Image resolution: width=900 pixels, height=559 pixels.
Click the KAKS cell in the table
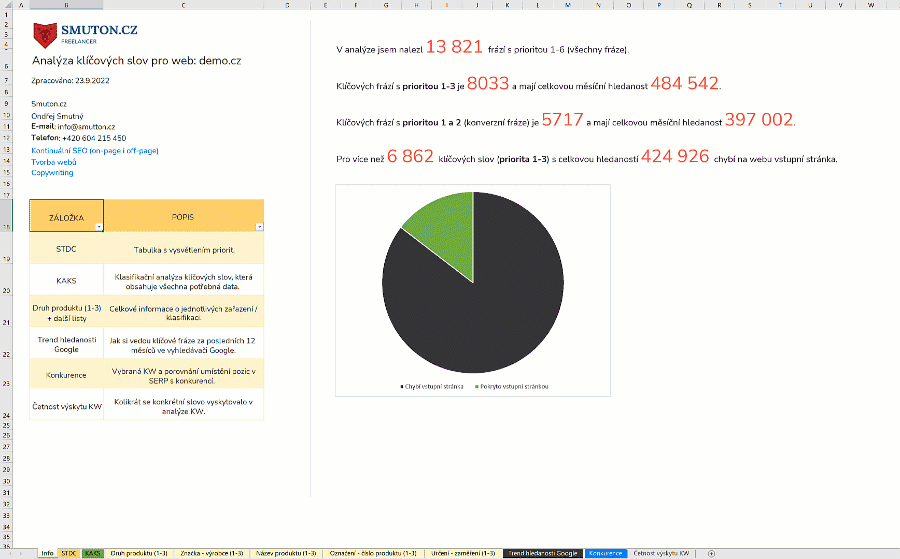click(67, 280)
